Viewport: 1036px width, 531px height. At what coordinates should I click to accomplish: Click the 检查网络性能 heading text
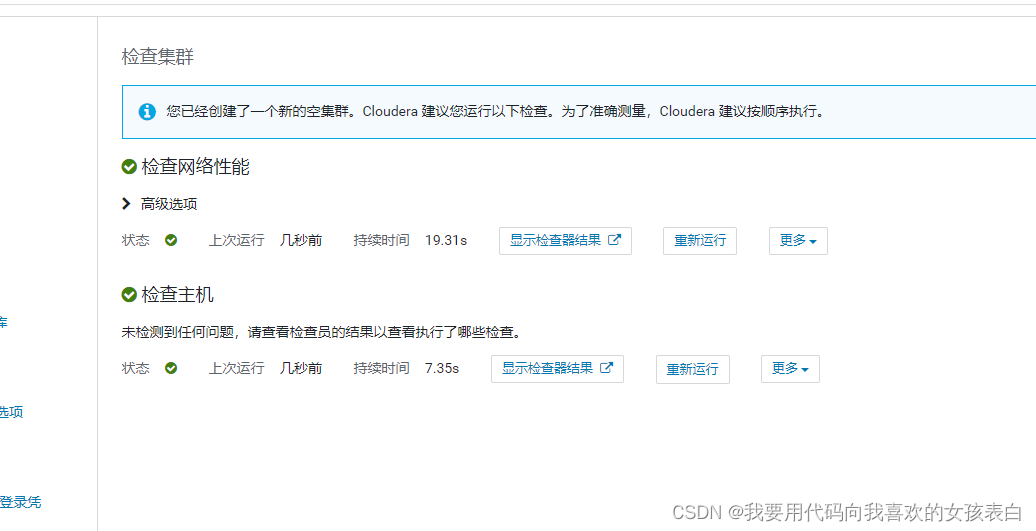(x=196, y=167)
